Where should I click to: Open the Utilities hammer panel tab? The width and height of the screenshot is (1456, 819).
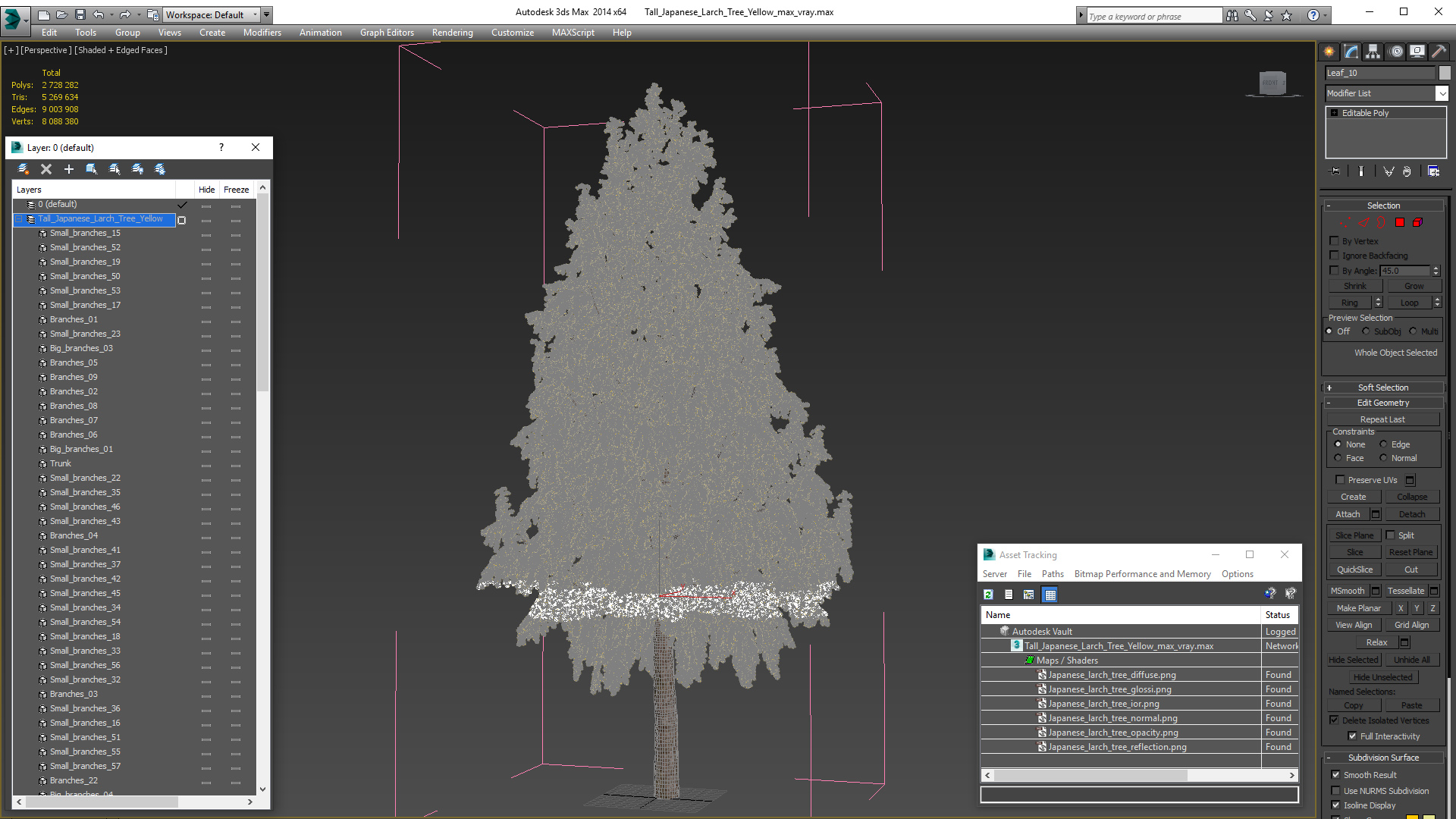click(1439, 52)
